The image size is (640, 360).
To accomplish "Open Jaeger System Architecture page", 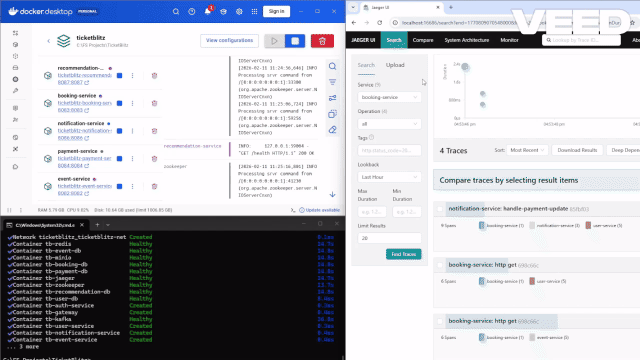I will pos(467,40).
